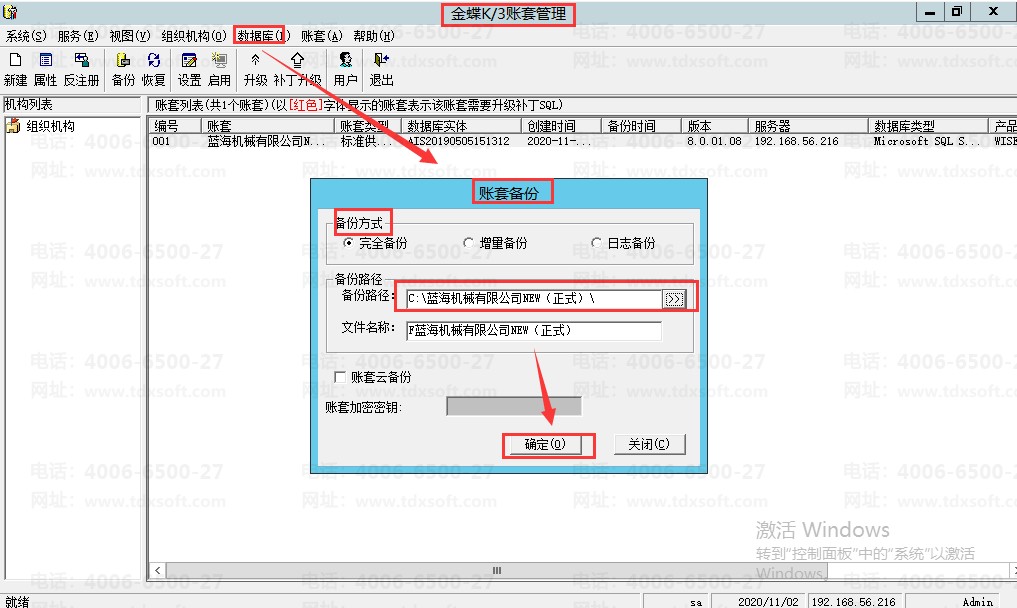Click the 2020/11/02 status bar date
The width and height of the screenshot is (1017, 608).
click(x=768, y=602)
